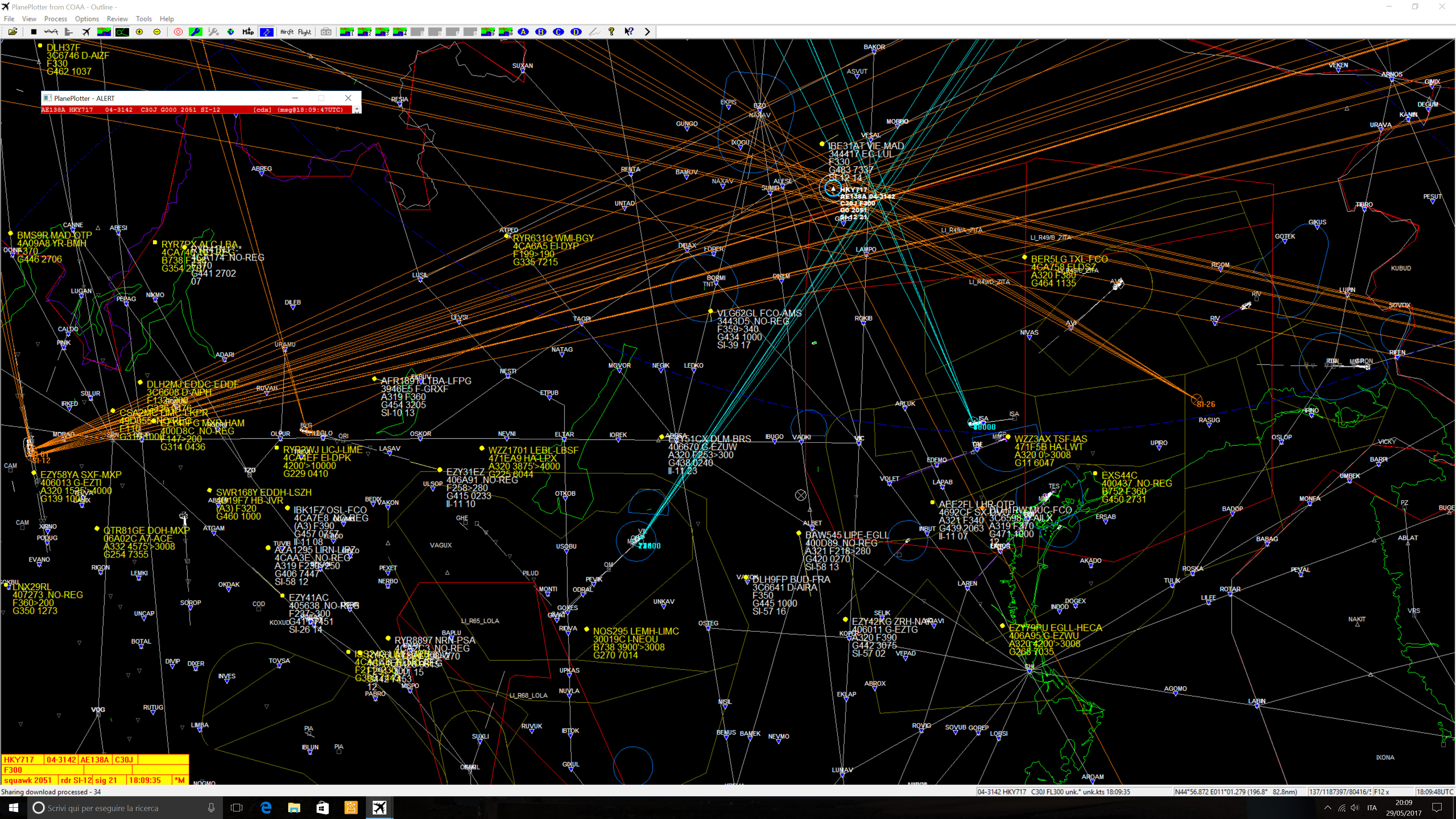The image size is (1456, 819).
Task: Show the chart map view icon
Action: (104, 31)
